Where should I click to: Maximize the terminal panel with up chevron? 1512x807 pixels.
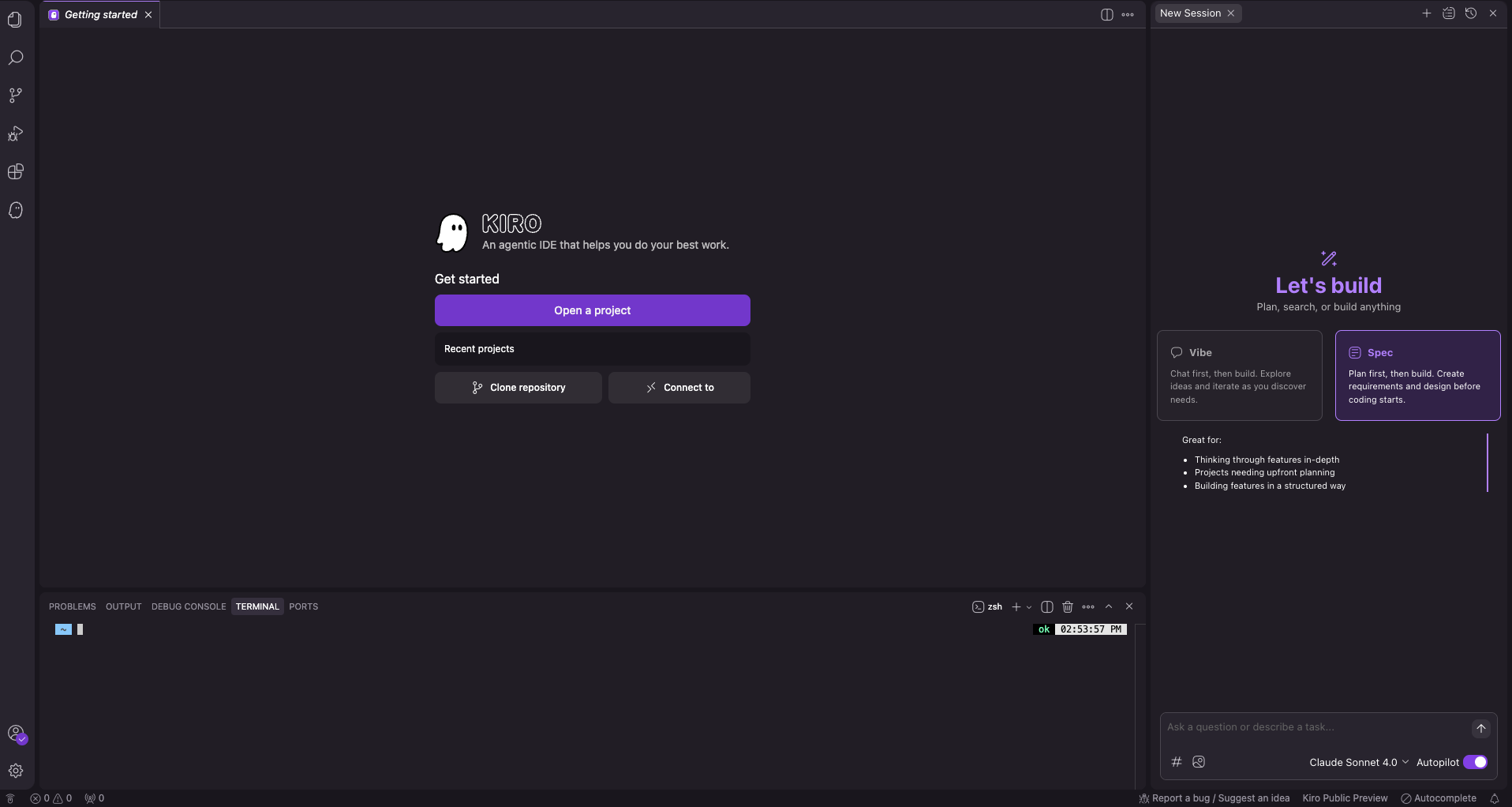[x=1109, y=606]
